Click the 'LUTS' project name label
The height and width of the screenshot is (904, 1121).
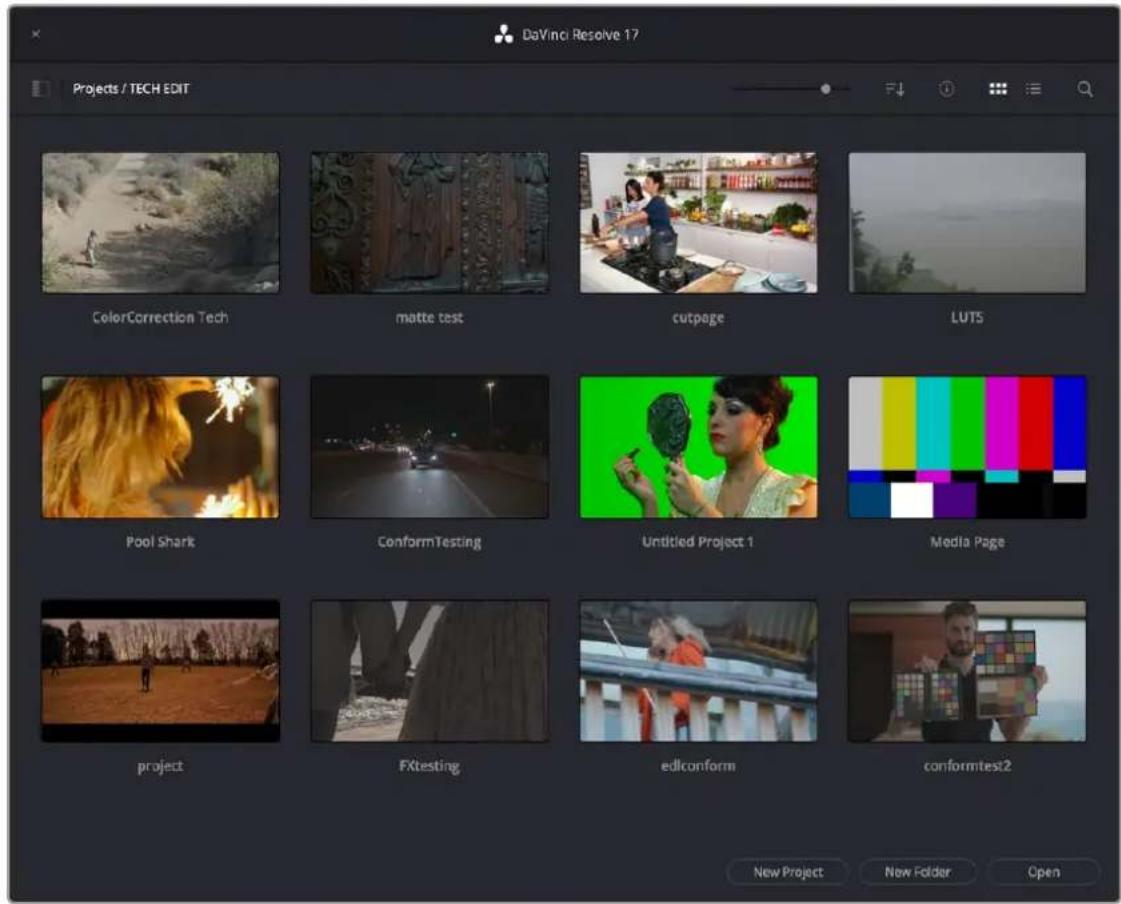967,318
